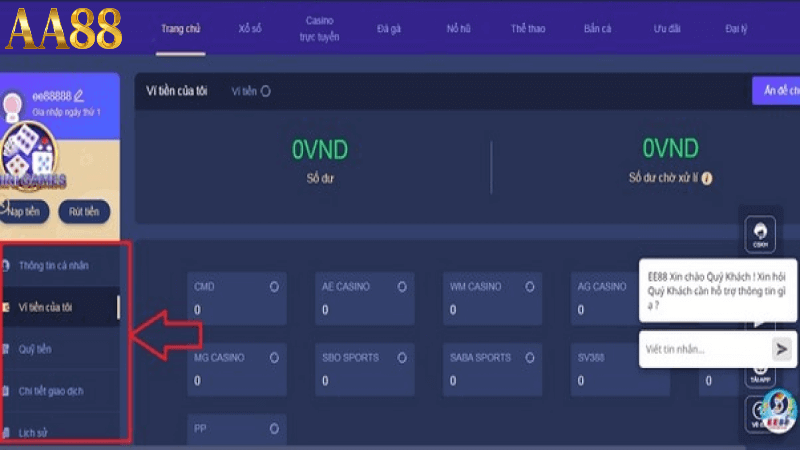
Task: Select the AG CASINO wallet card
Action: (x=605, y=298)
